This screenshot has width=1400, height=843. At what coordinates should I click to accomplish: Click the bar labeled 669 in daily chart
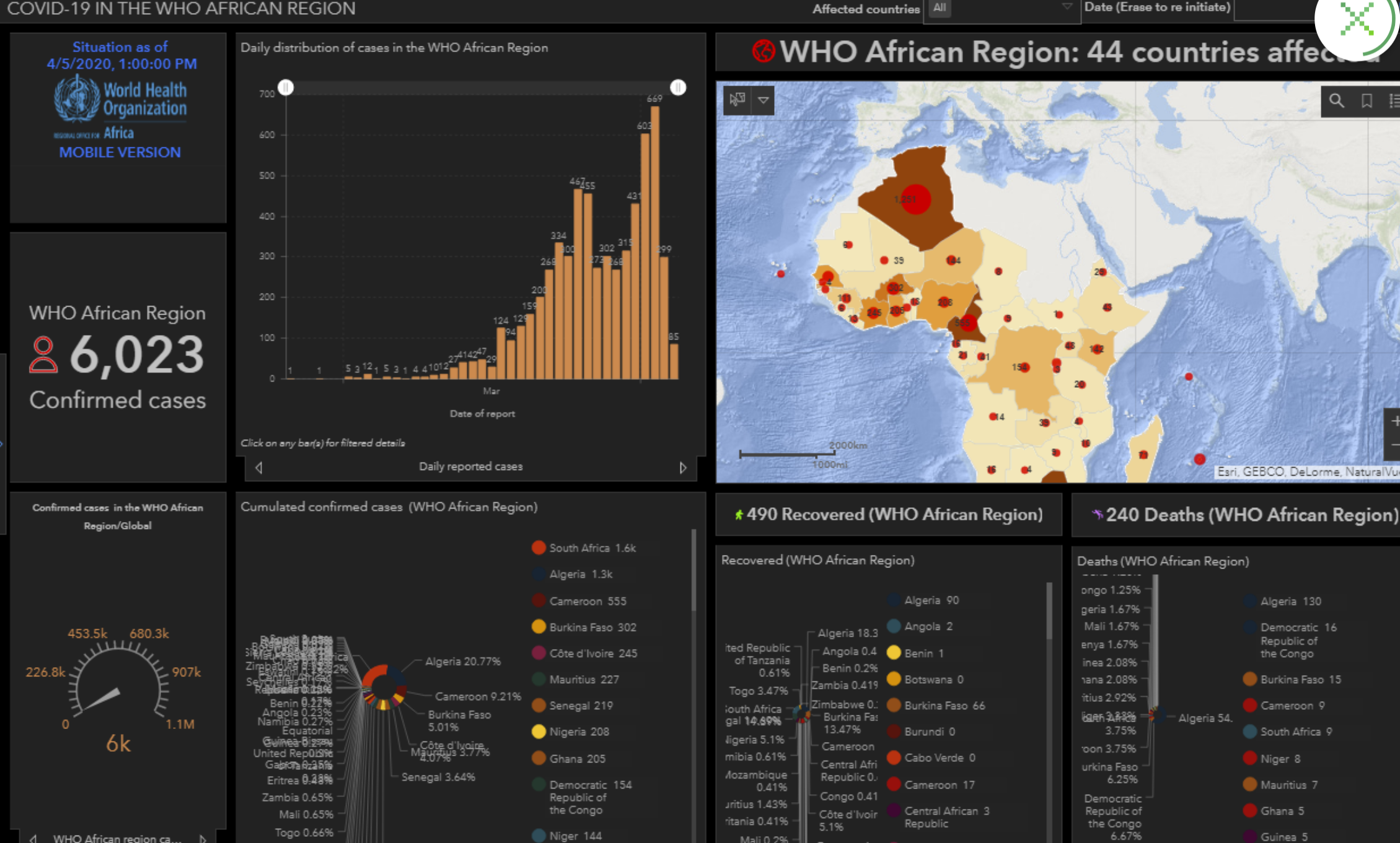(x=654, y=242)
